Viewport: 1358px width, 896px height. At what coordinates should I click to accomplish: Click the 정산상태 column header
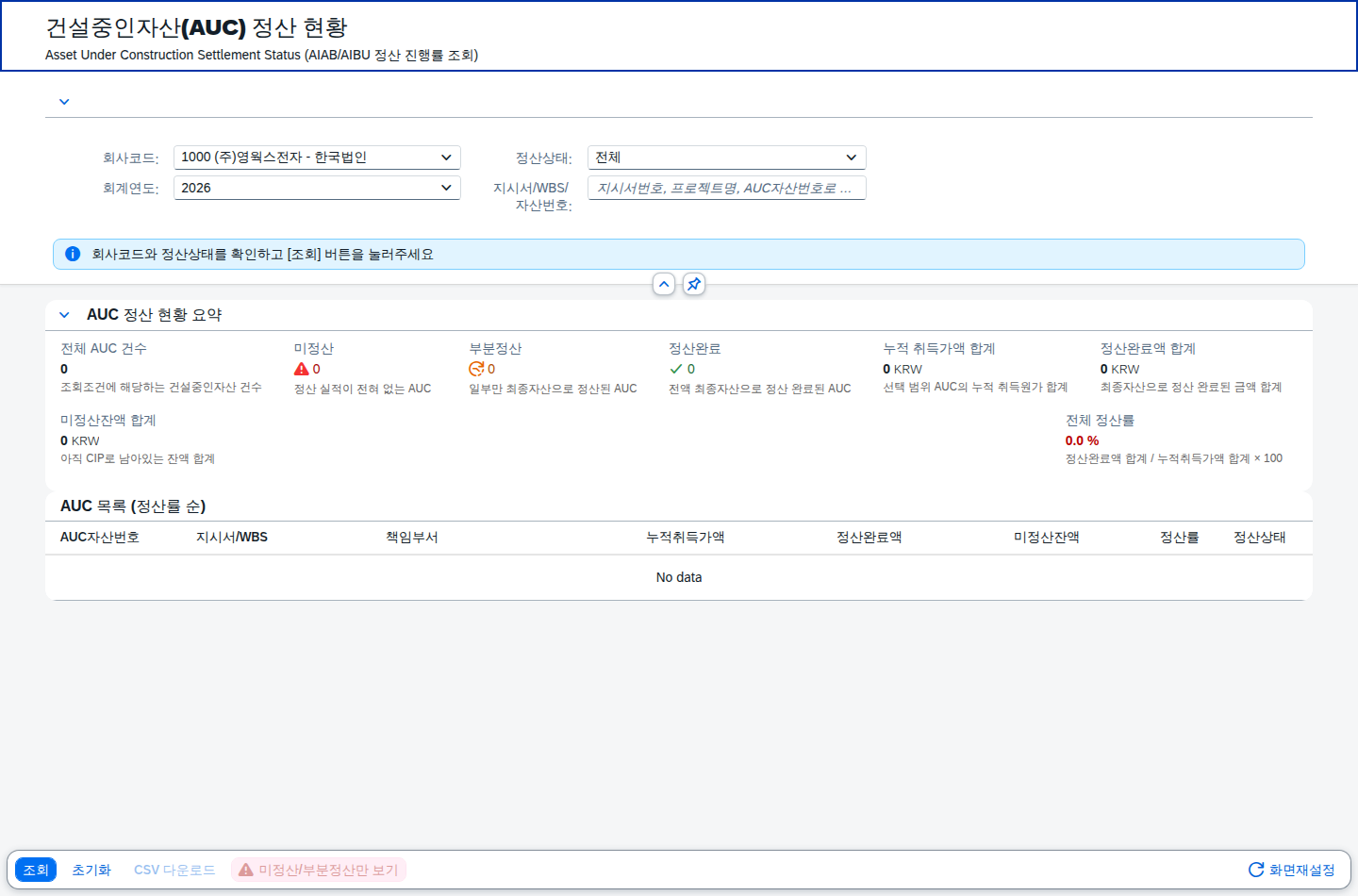click(1260, 537)
